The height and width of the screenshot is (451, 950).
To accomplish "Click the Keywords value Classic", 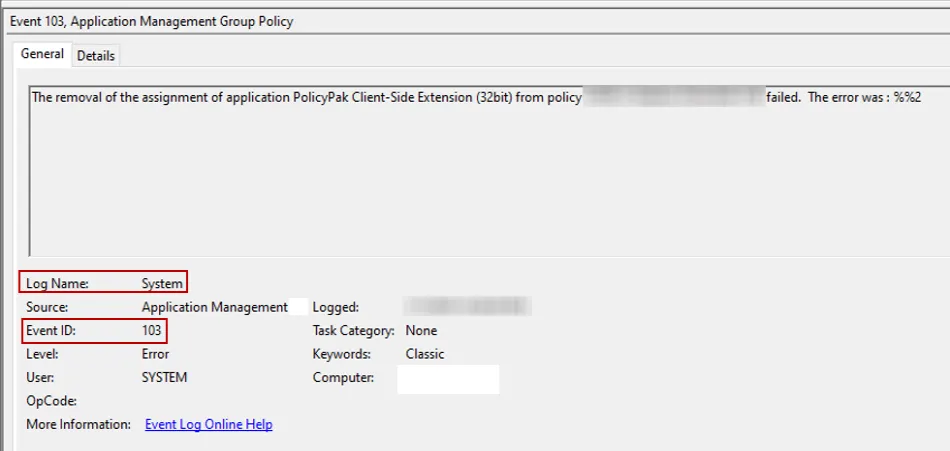I will pos(425,354).
